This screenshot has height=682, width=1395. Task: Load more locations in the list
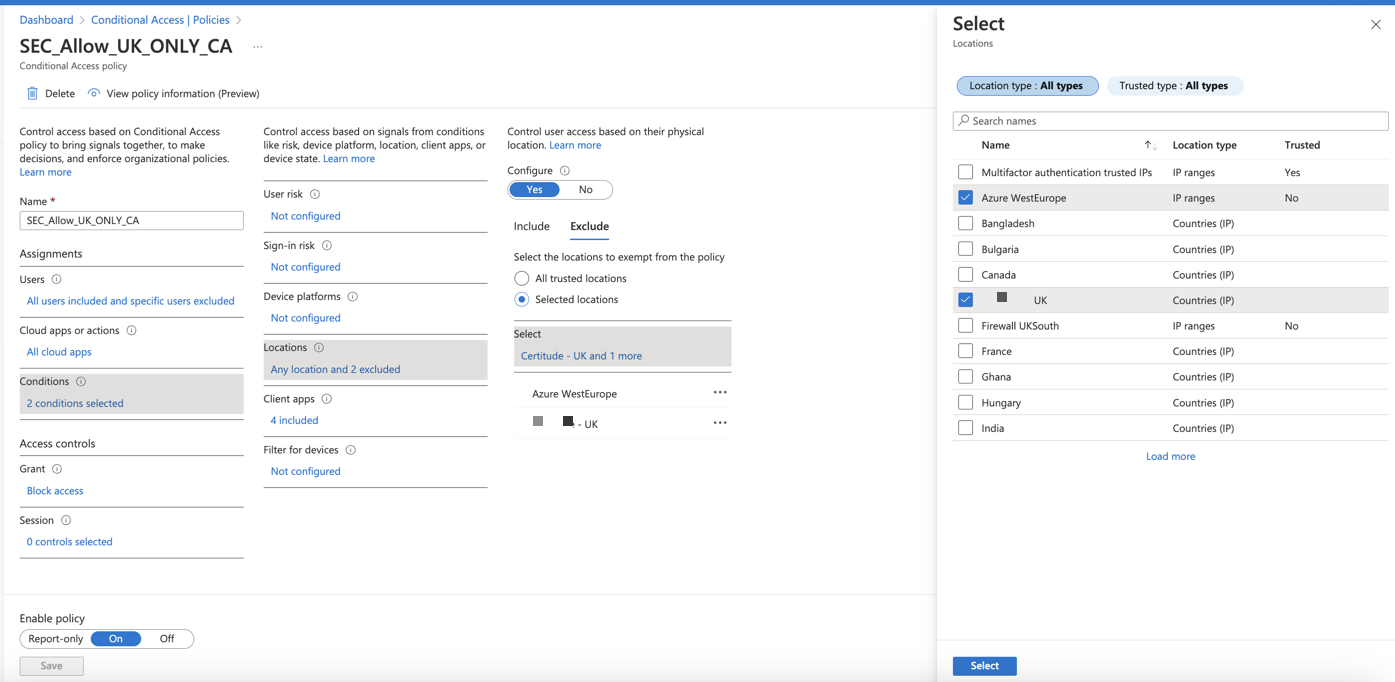point(1170,456)
